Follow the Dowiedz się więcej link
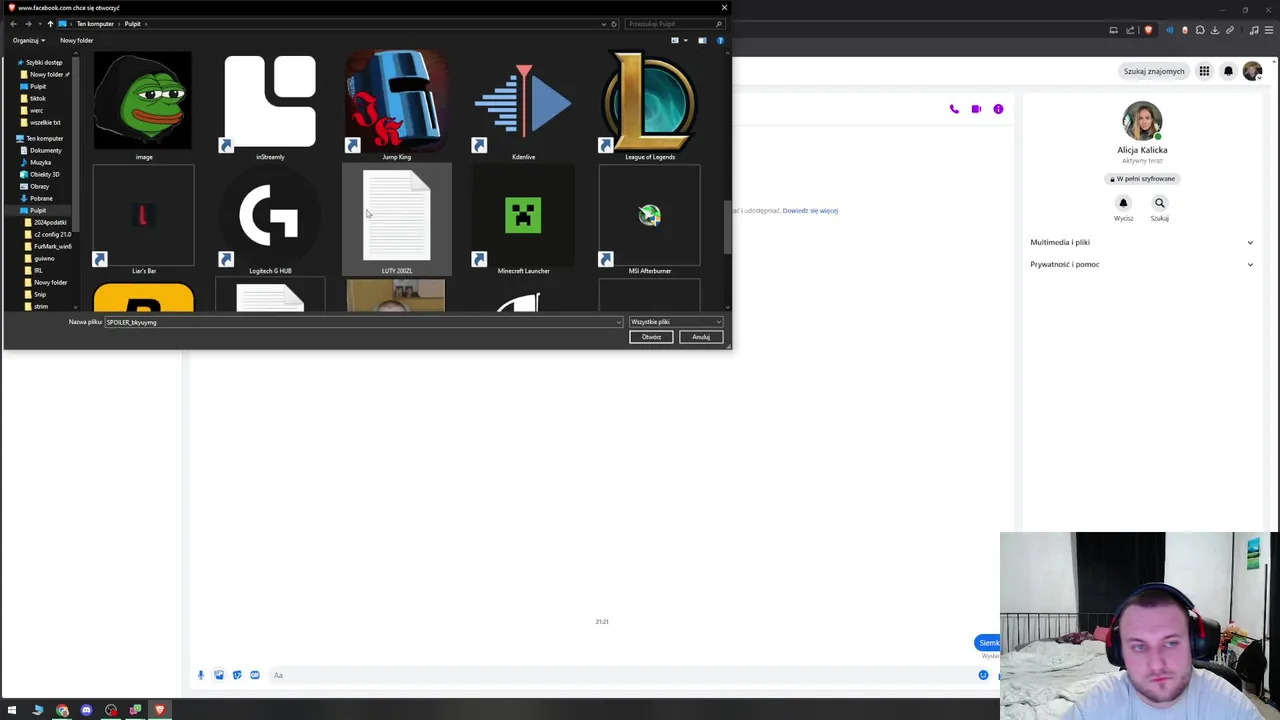The width and height of the screenshot is (1280, 720). (x=810, y=211)
